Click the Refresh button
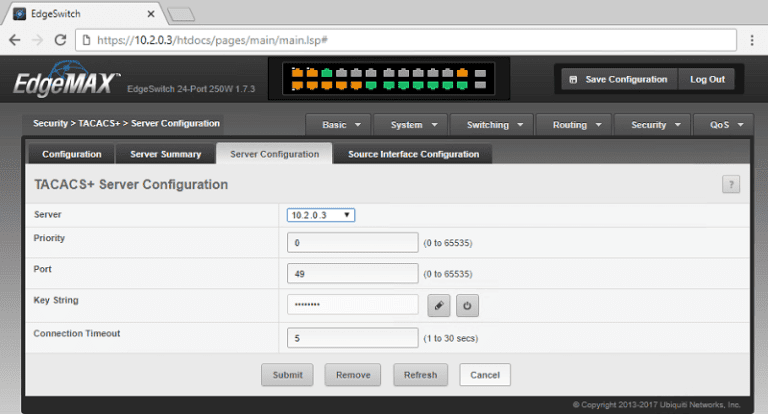This screenshot has height=414, width=768. click(420, 375)
